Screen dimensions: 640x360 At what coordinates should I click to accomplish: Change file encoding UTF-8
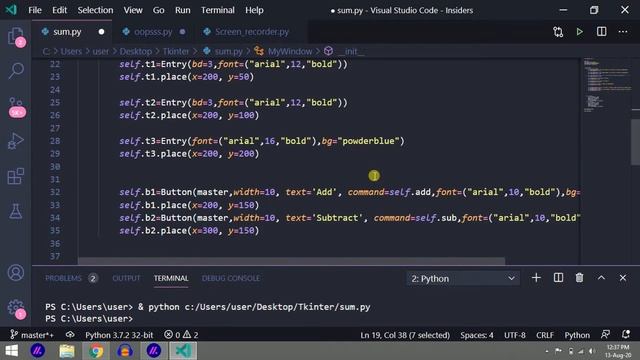(x=515, y=335)
